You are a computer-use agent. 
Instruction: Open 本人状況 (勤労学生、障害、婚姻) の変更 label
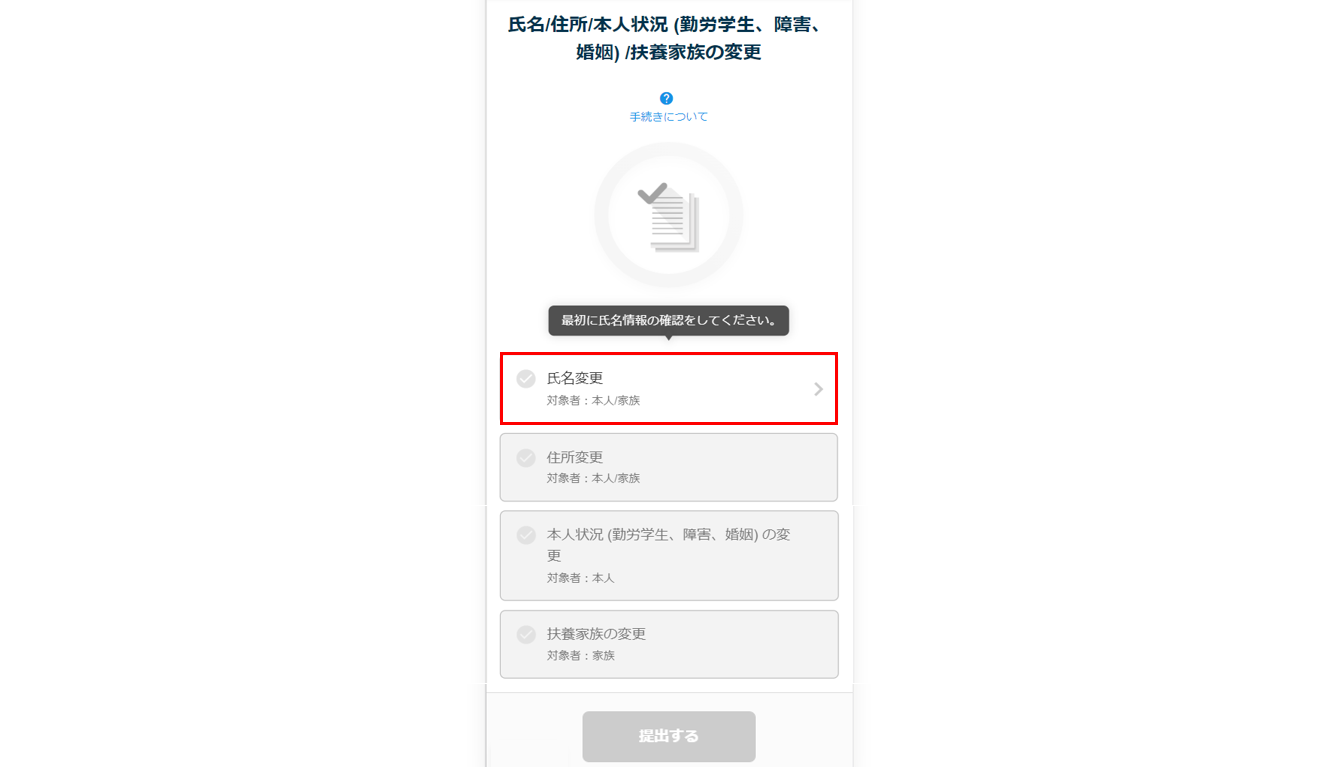[668, 545]
